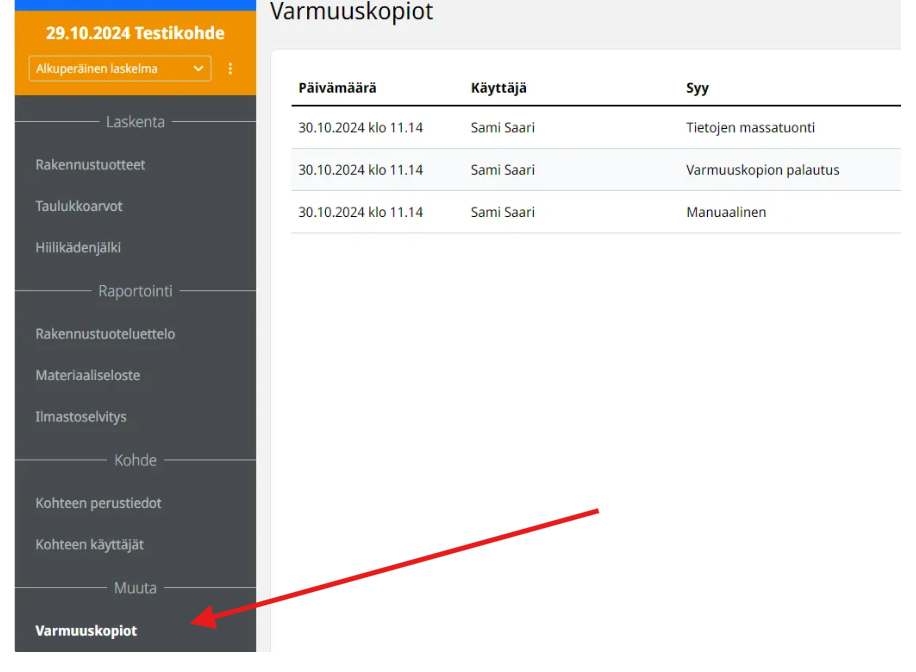
Task: Select the Tietojen massatuonti backup row
Action: (x=596, y=127)
